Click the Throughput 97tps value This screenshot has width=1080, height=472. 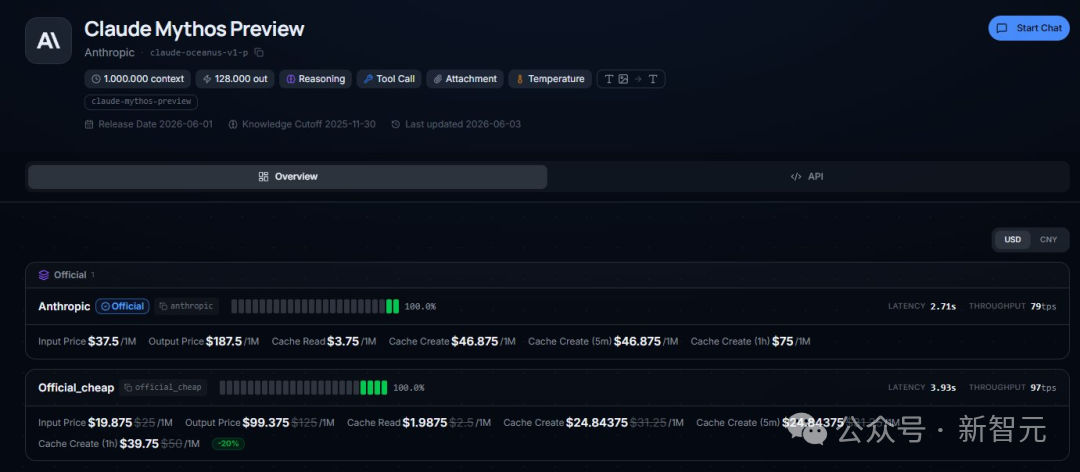[1043, 387]
